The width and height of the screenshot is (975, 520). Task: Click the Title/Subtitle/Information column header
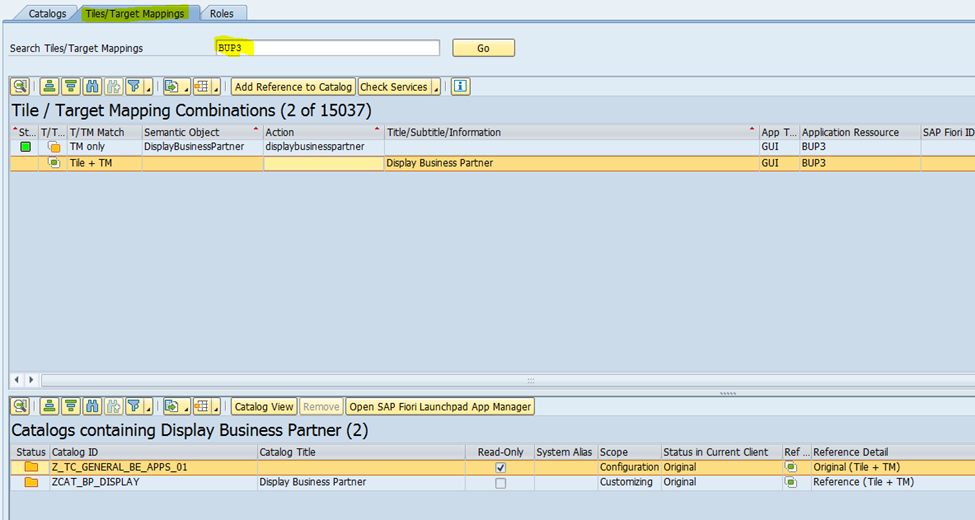coord(572,132)
